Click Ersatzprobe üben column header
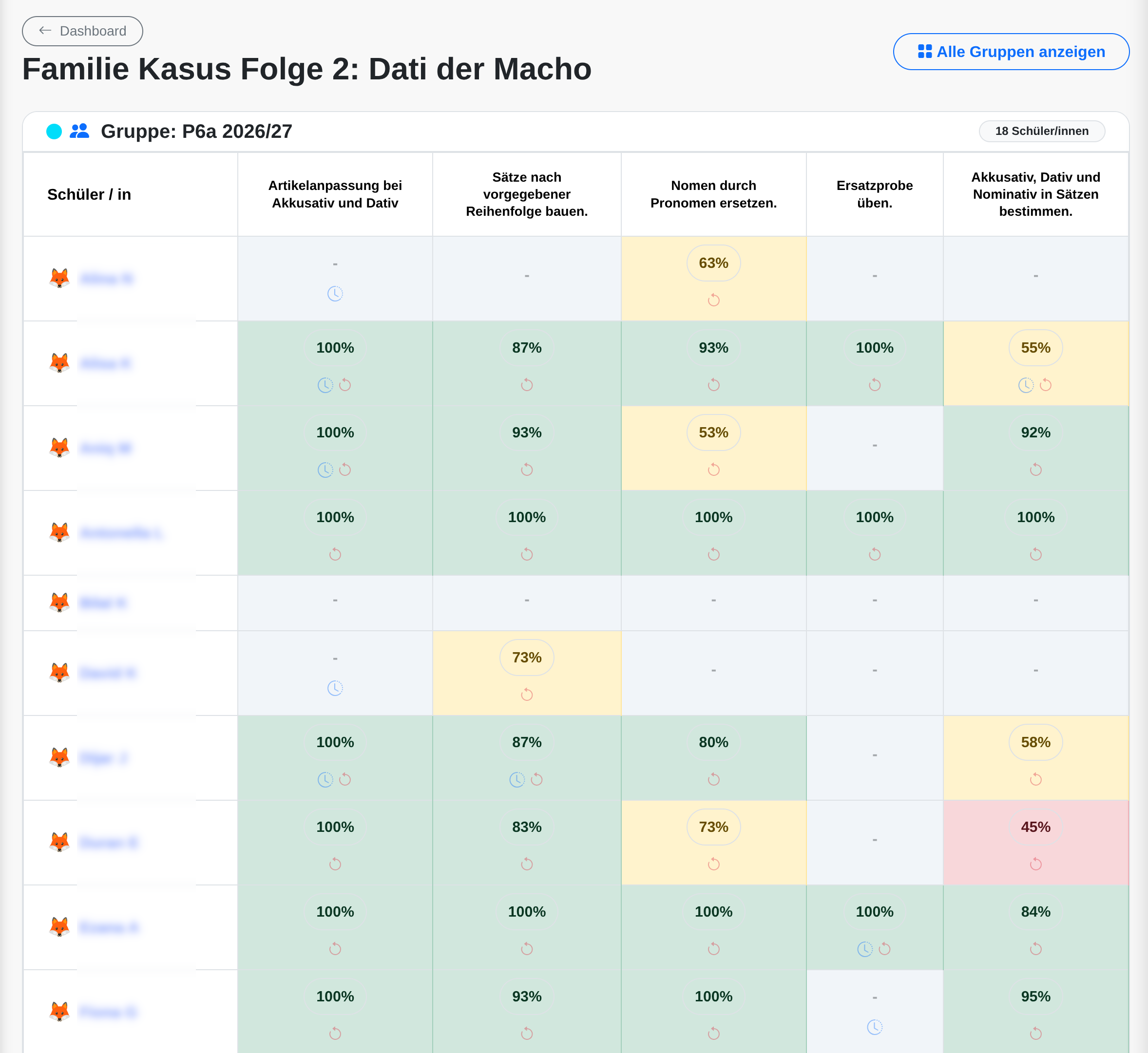Viewport: 1148px width, 1053px height. pyautogui.click(x=874, y=194)
